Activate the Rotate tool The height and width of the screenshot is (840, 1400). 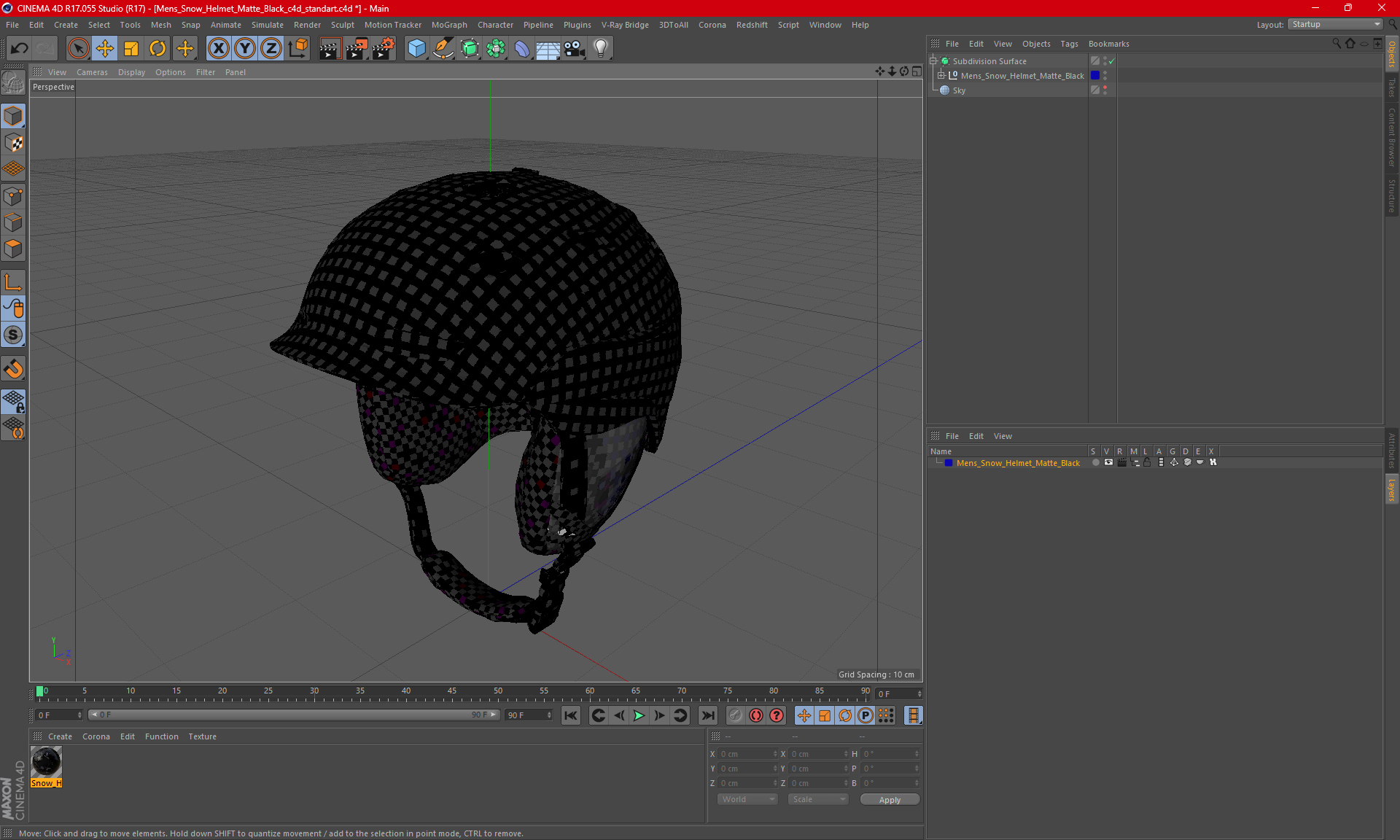(x=157, y=49)
